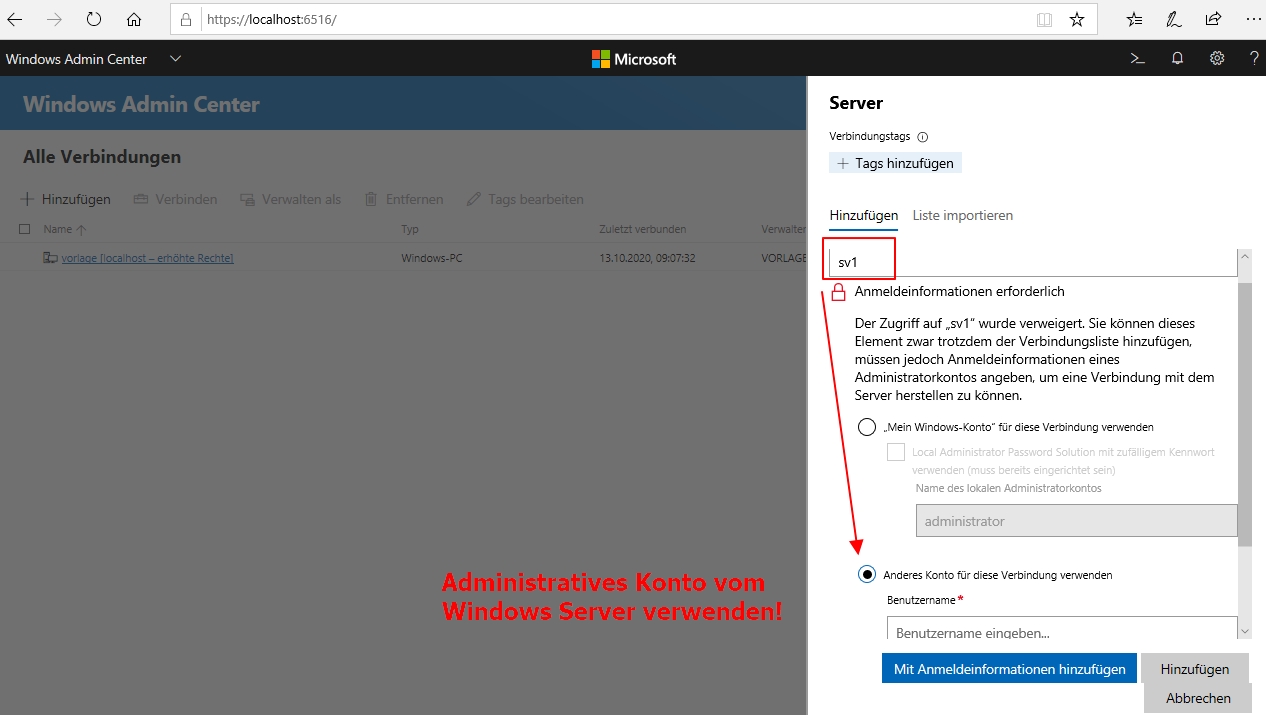Click Hinzufügen in connections toolbar
The width and height of the screenshot is (1266, 715).
(x=65, y=199)
